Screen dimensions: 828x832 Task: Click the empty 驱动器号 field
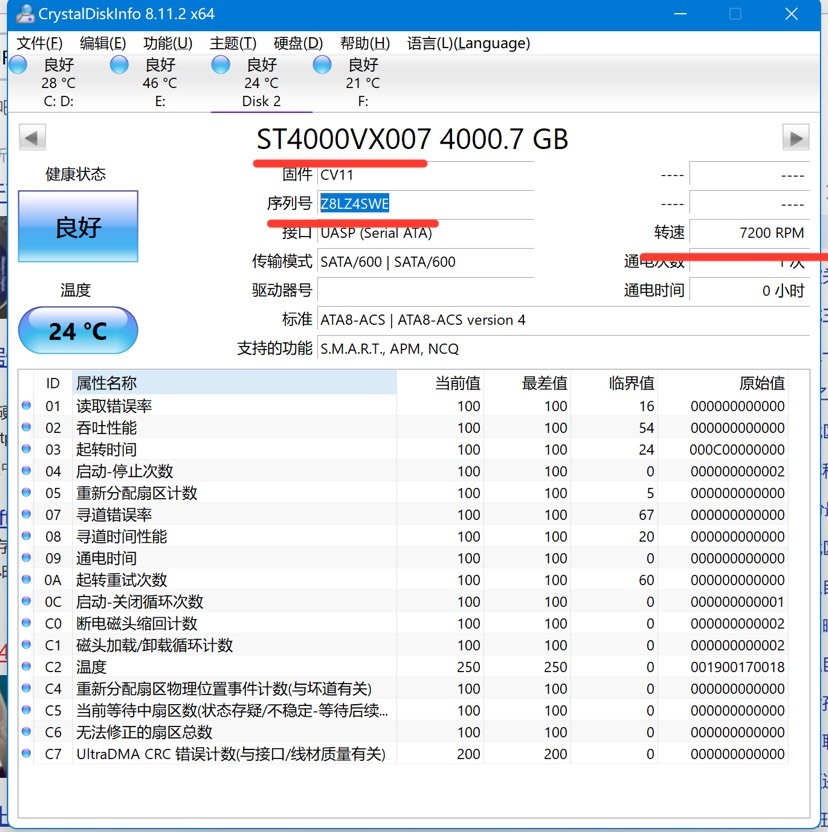tap(426, 290)
